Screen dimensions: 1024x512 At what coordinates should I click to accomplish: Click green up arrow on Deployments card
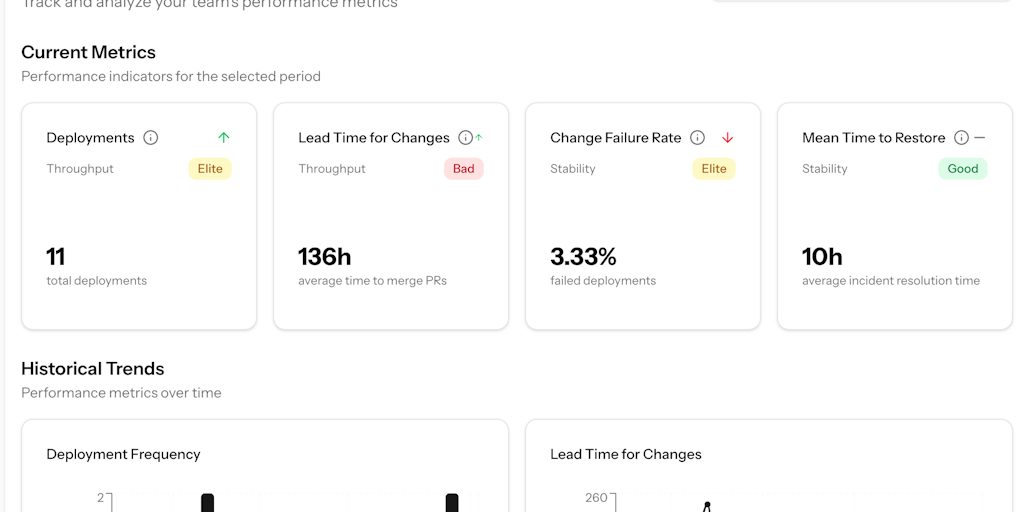click(x=224, y=138)
